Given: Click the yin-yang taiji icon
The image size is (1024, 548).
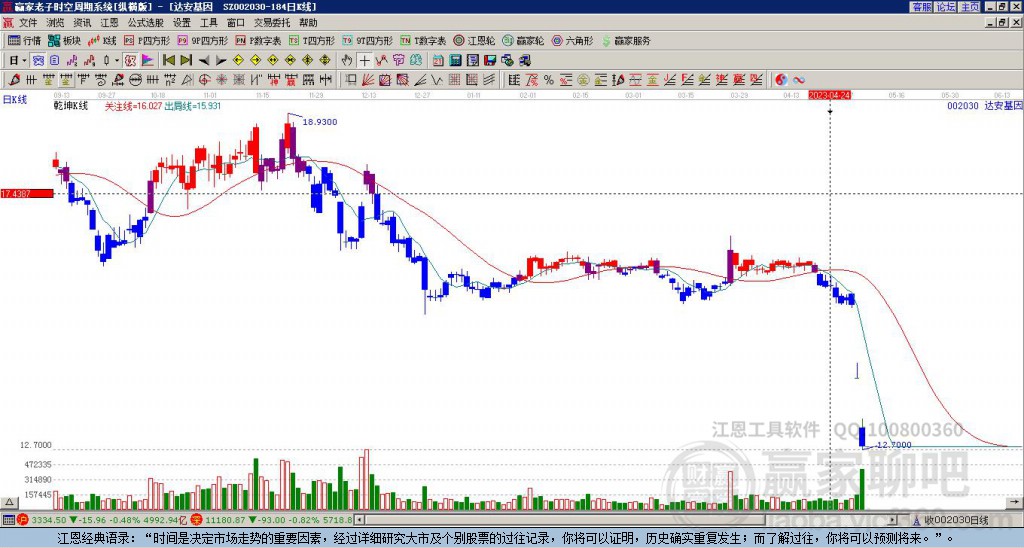Looking at the screenshot, I should coord(781,80).
